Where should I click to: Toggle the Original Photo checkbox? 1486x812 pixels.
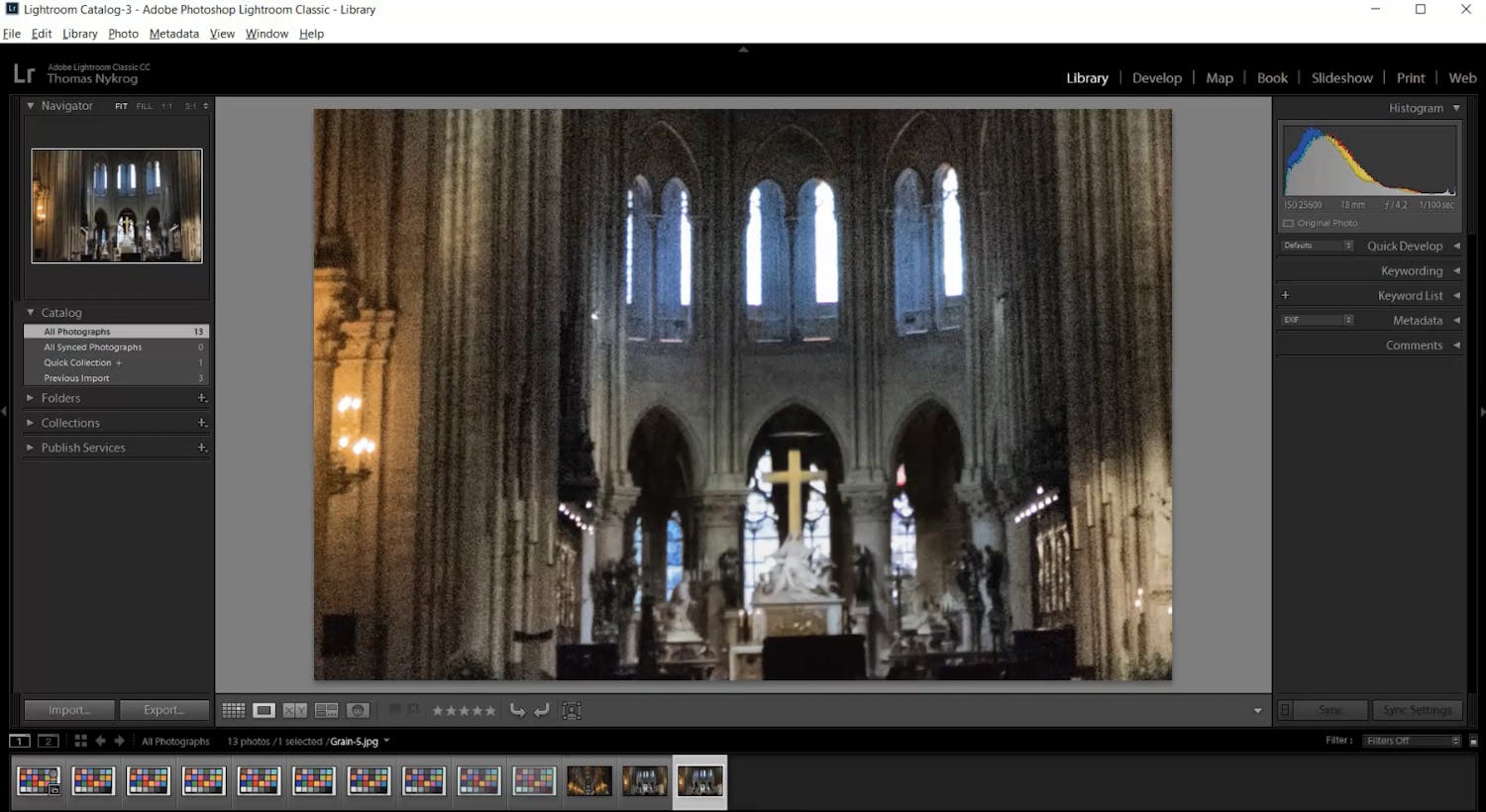tap(1288, 223)
